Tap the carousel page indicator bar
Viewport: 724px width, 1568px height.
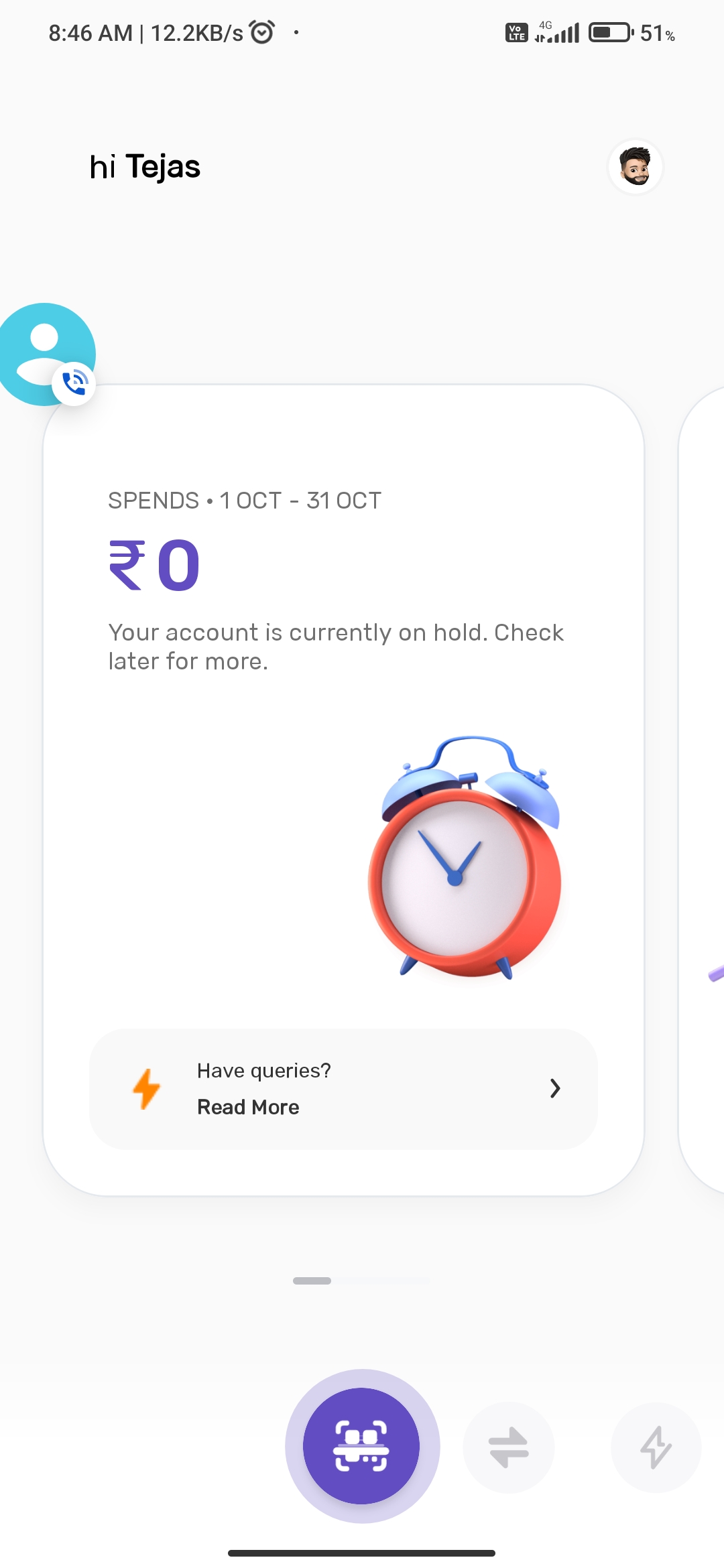pyautogui.click(x=312, y=1281)
